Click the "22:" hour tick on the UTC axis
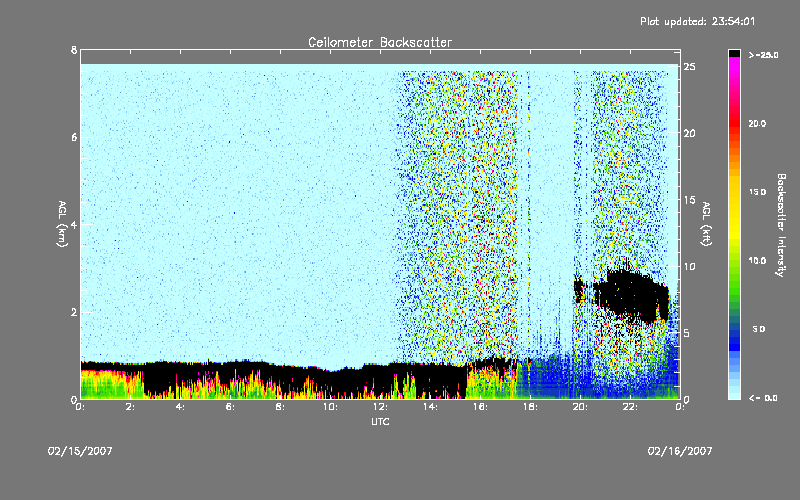The height and width of the screenshot is (500, 800). (631, 407)
